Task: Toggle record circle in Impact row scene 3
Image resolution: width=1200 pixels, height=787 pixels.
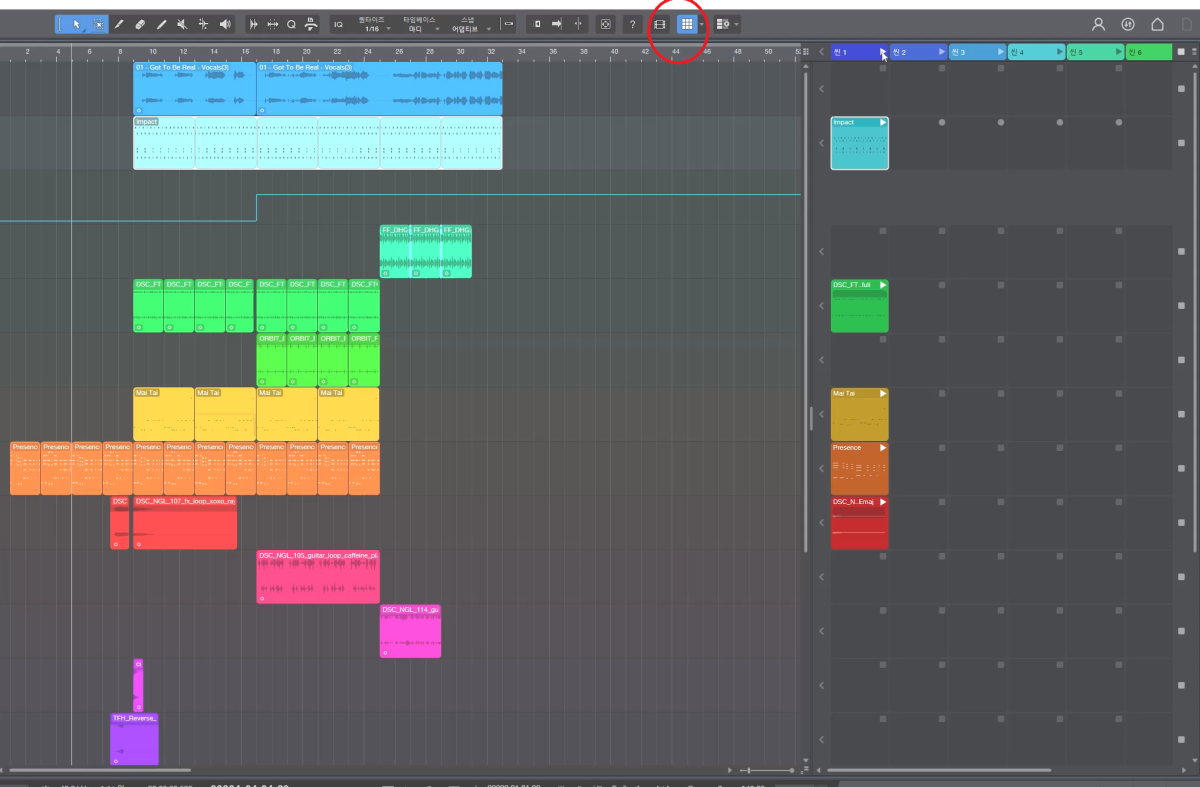Action: (1001, 122)
